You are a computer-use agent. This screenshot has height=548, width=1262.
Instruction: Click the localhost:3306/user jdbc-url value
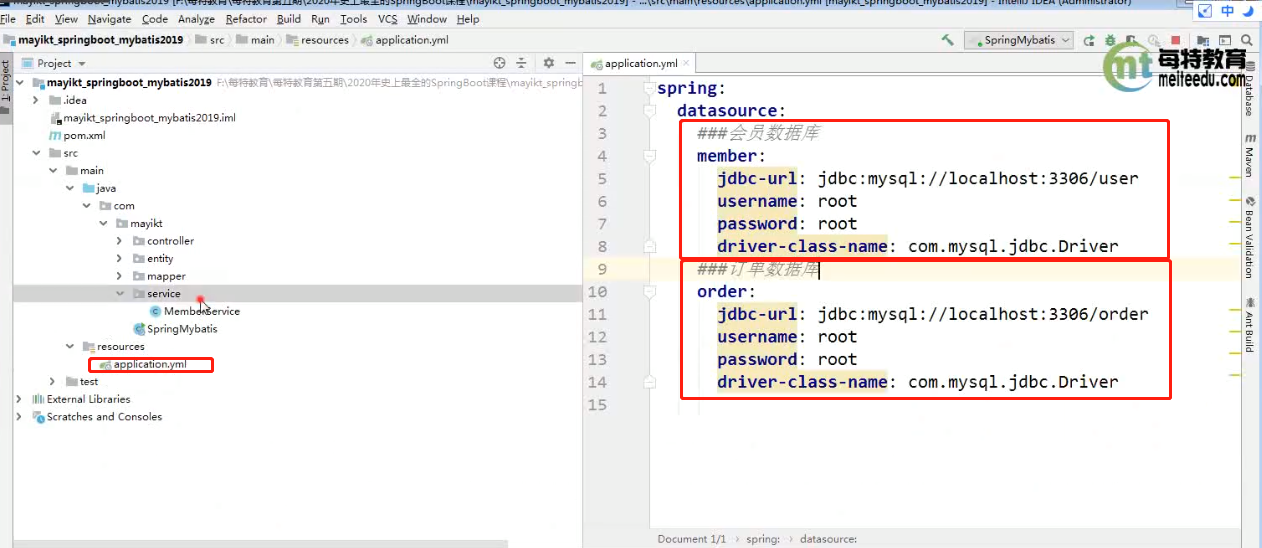(x=978, y=179)
